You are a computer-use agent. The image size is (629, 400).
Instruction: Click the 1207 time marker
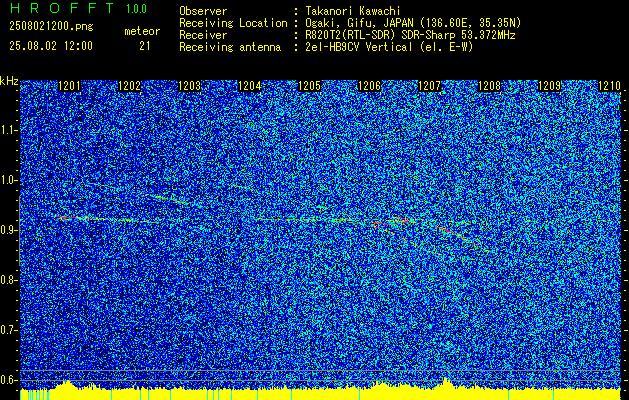[x=430, y=86]
